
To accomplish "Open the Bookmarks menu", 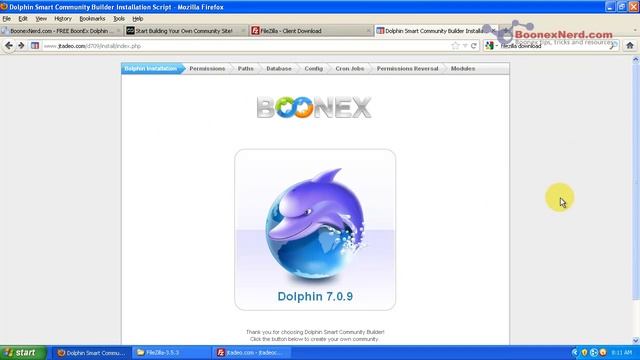I will pos(92,19).
